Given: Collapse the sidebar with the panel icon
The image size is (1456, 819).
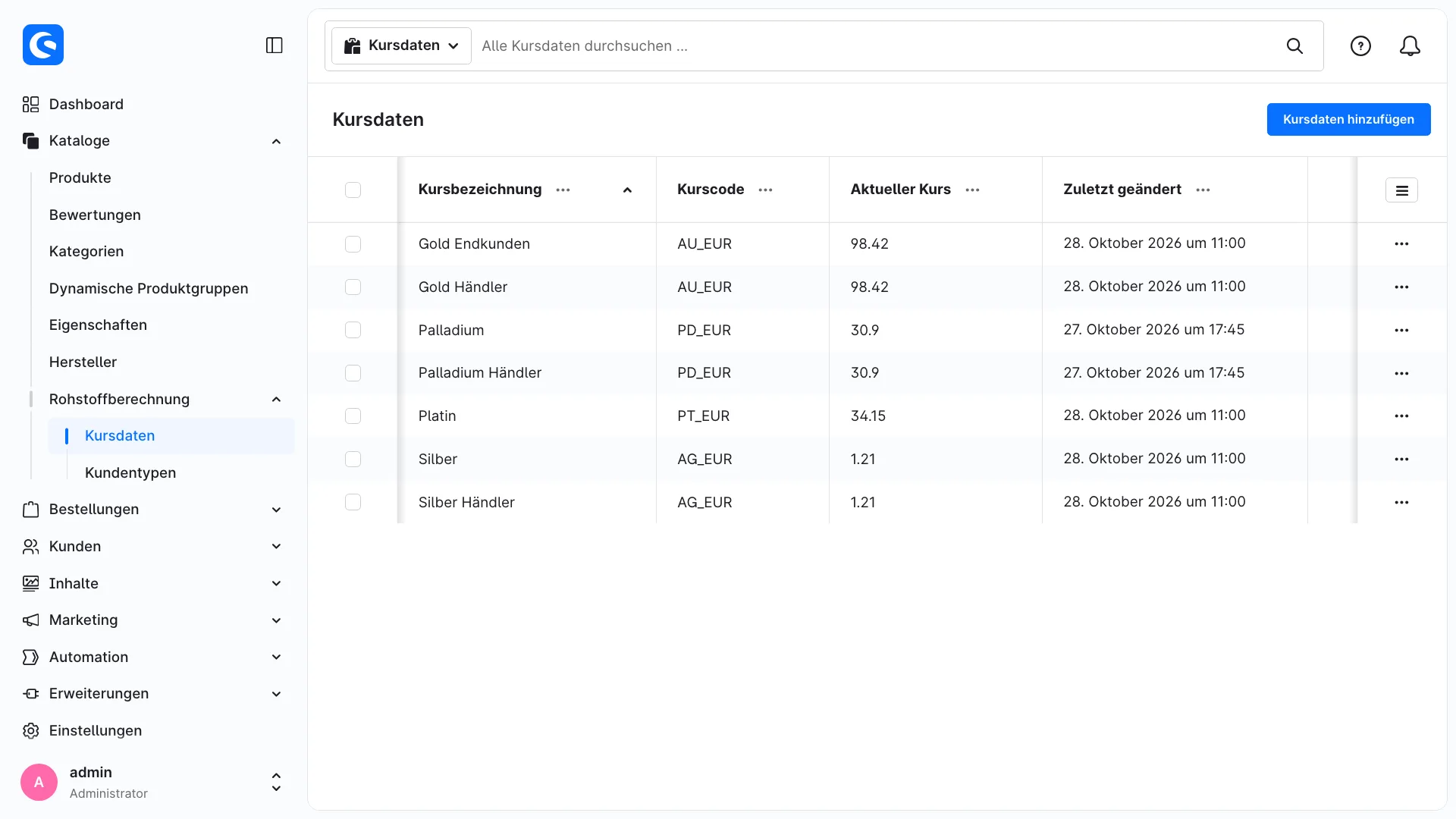Looking at the screenshot, I should [x=275, y=45].
